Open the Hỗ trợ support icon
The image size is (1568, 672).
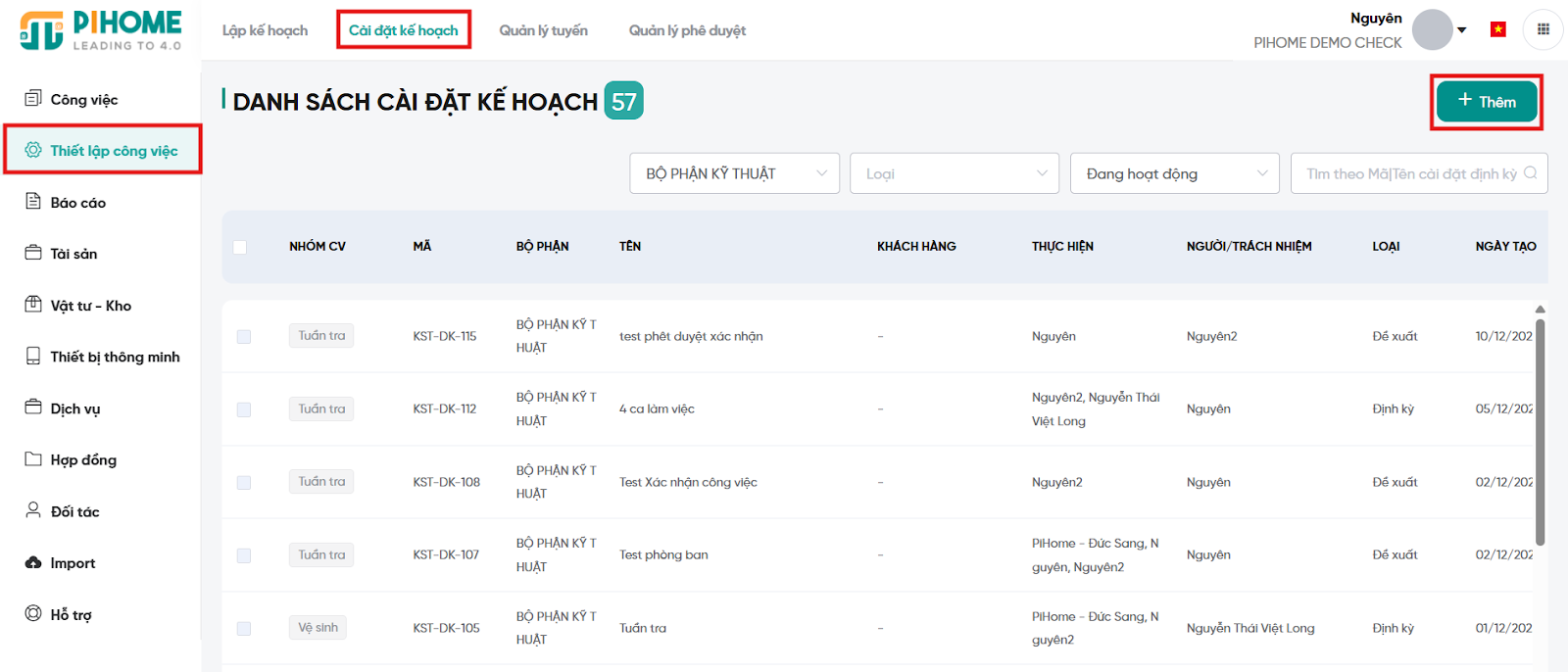pos(33,613)
